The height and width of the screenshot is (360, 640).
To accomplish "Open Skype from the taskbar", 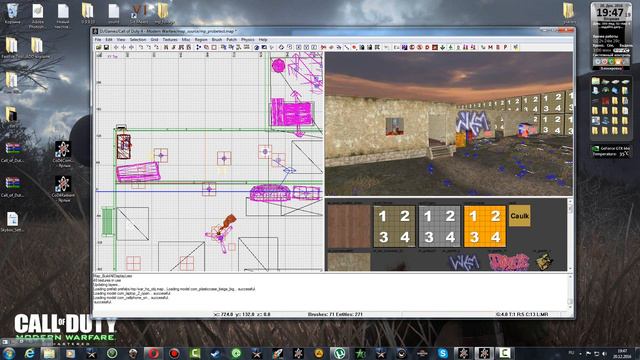I will click(x=442, y=353).
